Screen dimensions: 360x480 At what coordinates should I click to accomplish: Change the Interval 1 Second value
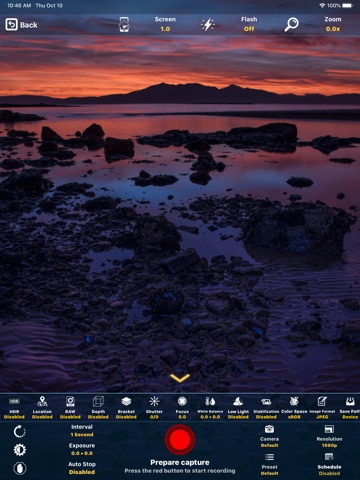coord(82,431)
